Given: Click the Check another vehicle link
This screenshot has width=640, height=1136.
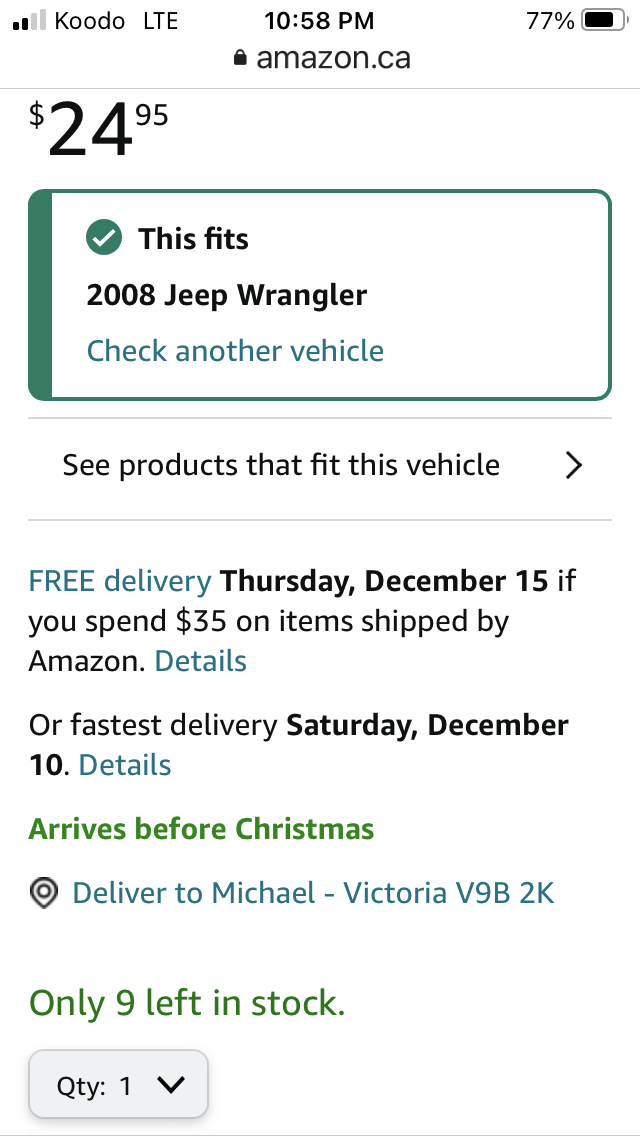Looking at the screenshot, I should (x=235, y=351).
